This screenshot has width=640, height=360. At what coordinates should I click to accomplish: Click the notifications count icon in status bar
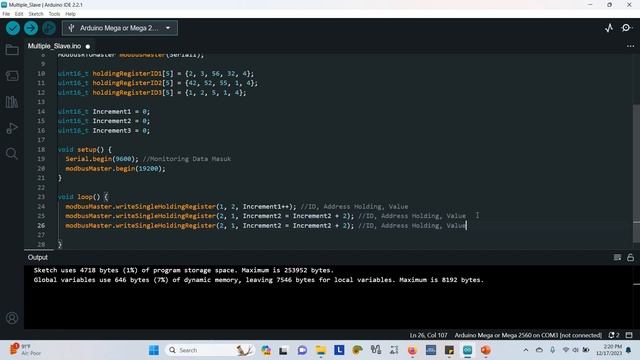[x=614, y=335]
